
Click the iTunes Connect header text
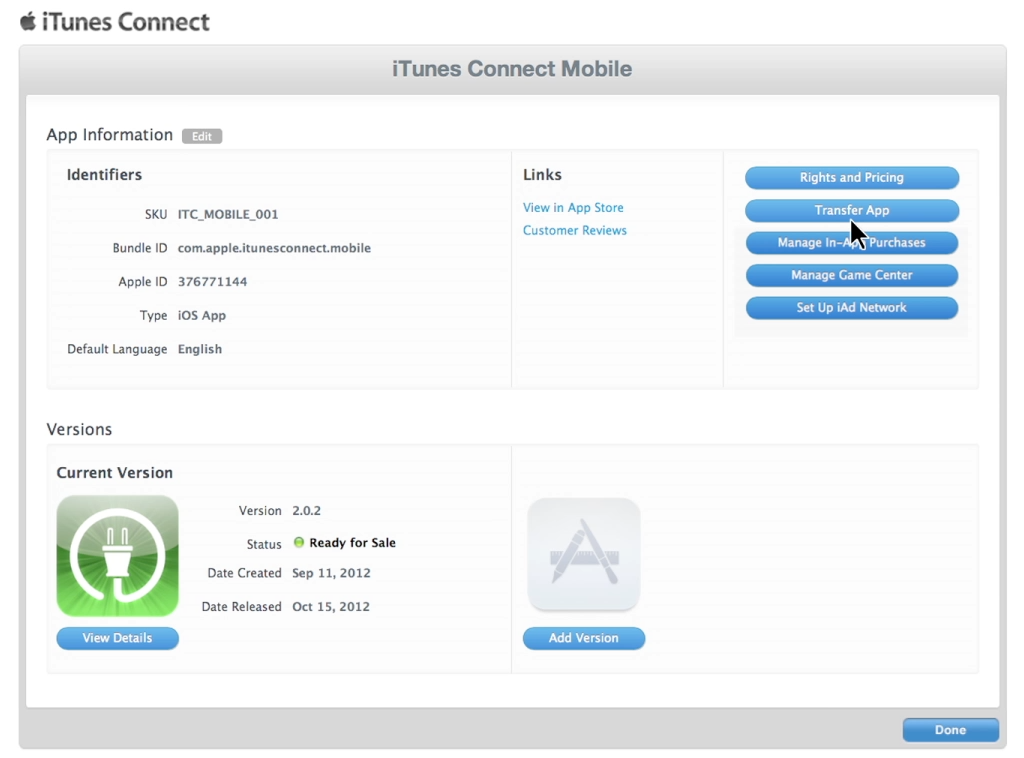pos(125,22)
